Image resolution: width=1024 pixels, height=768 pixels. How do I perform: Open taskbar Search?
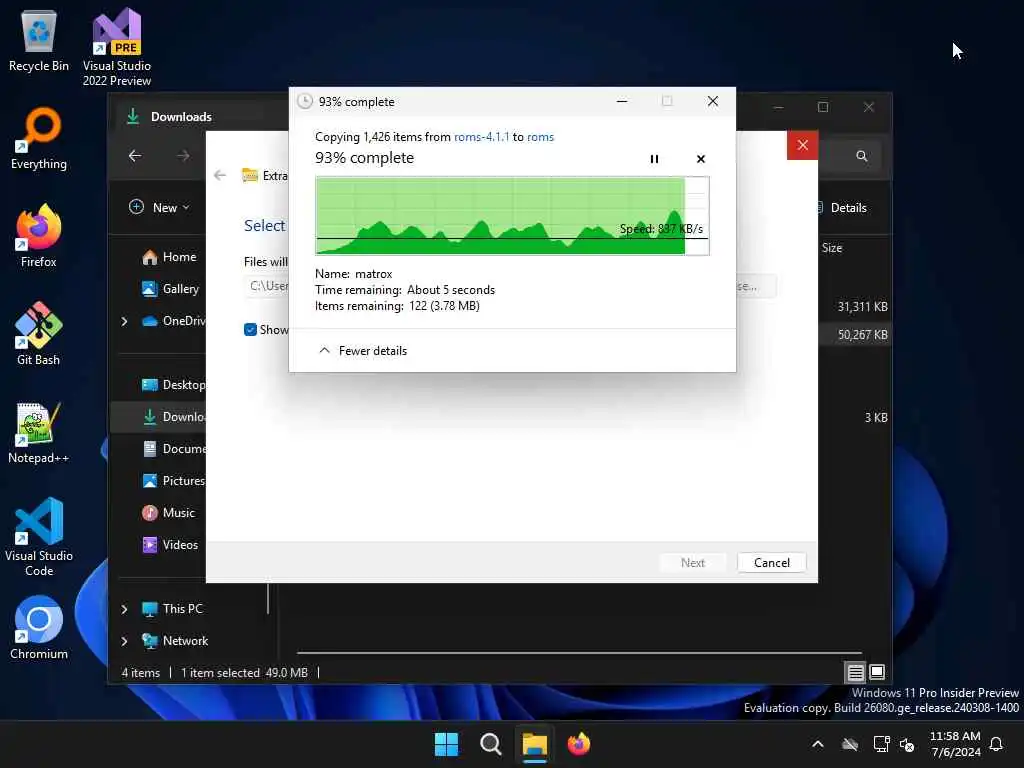pyautogui.click(x=490, y=744)
